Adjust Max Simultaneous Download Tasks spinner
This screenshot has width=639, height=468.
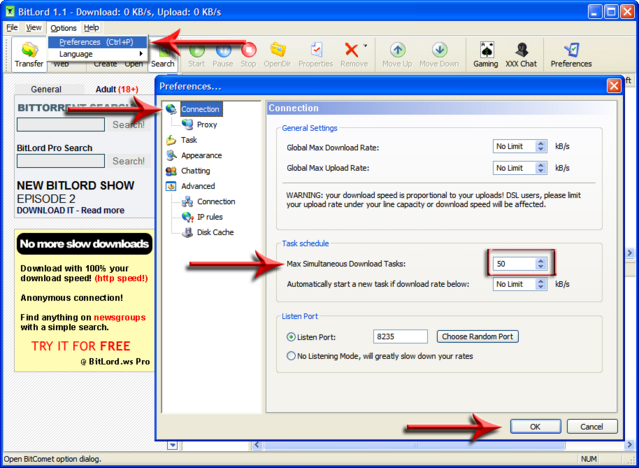pyautogui.click(x=541, y=264)
